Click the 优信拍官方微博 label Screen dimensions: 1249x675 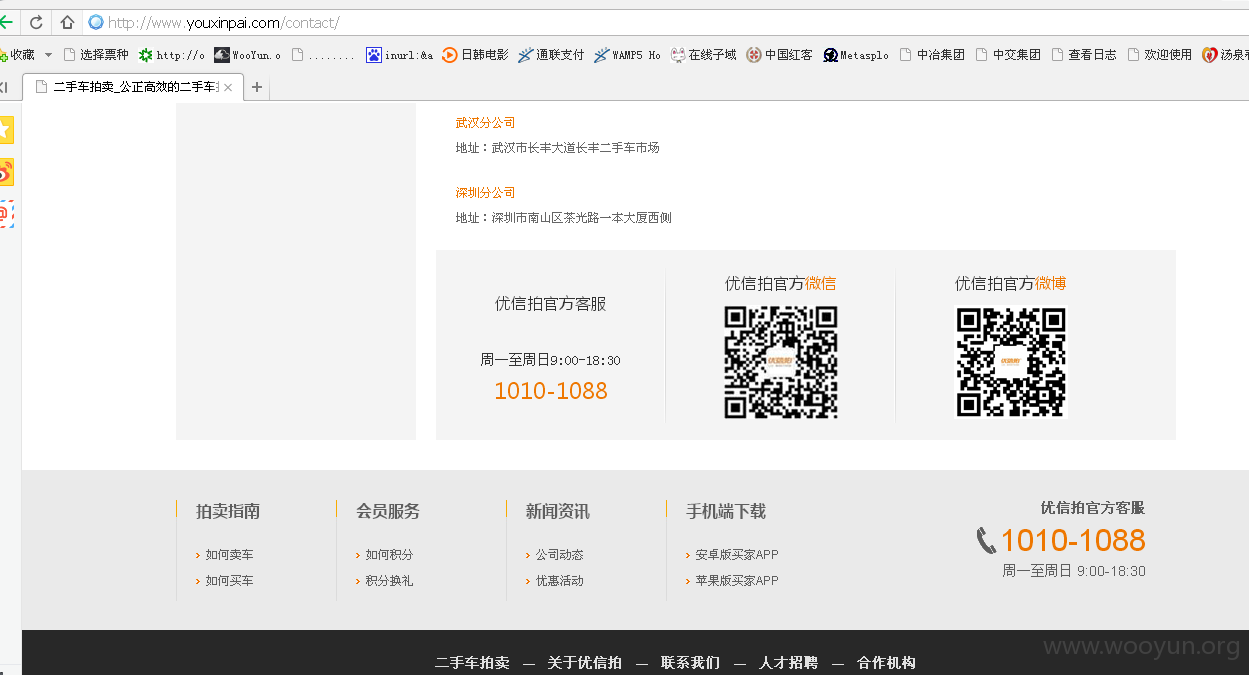tap(1011, 284)
